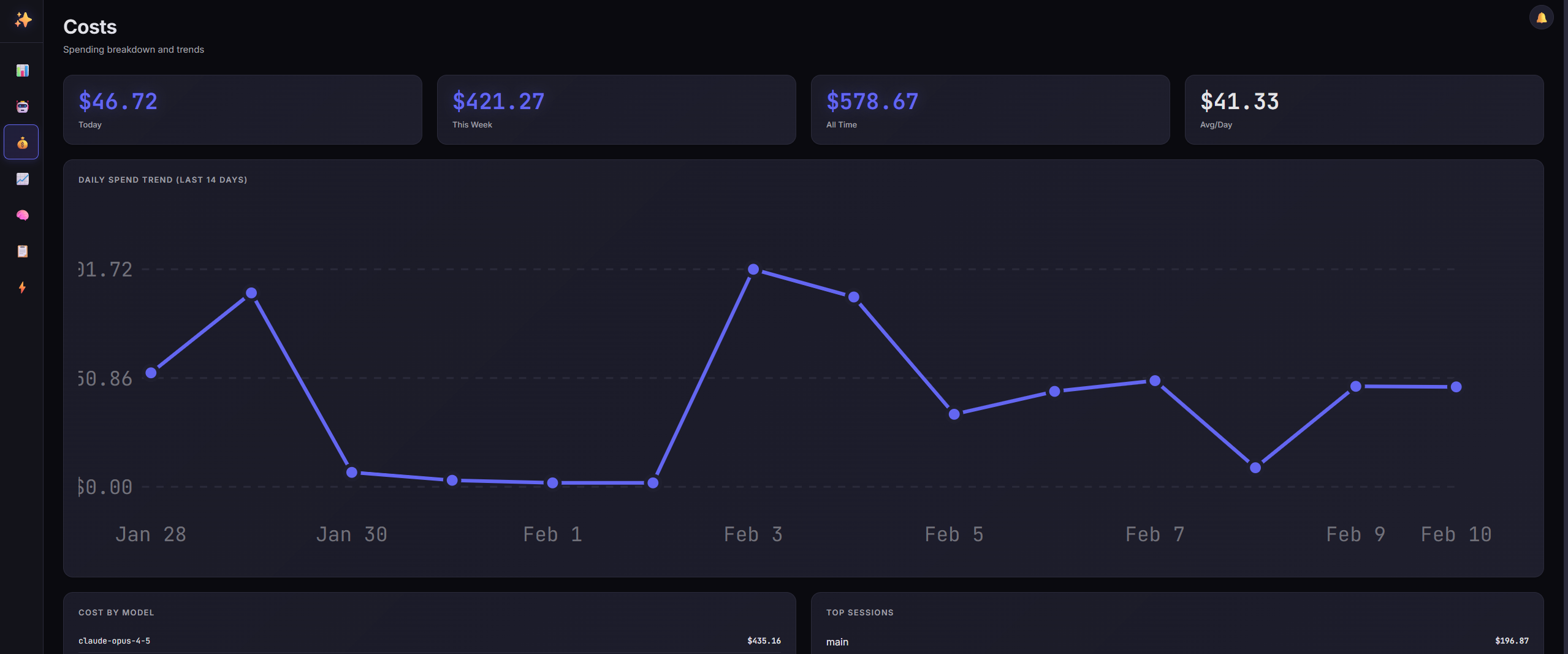Select the money bag costs icon

point(22,143)
